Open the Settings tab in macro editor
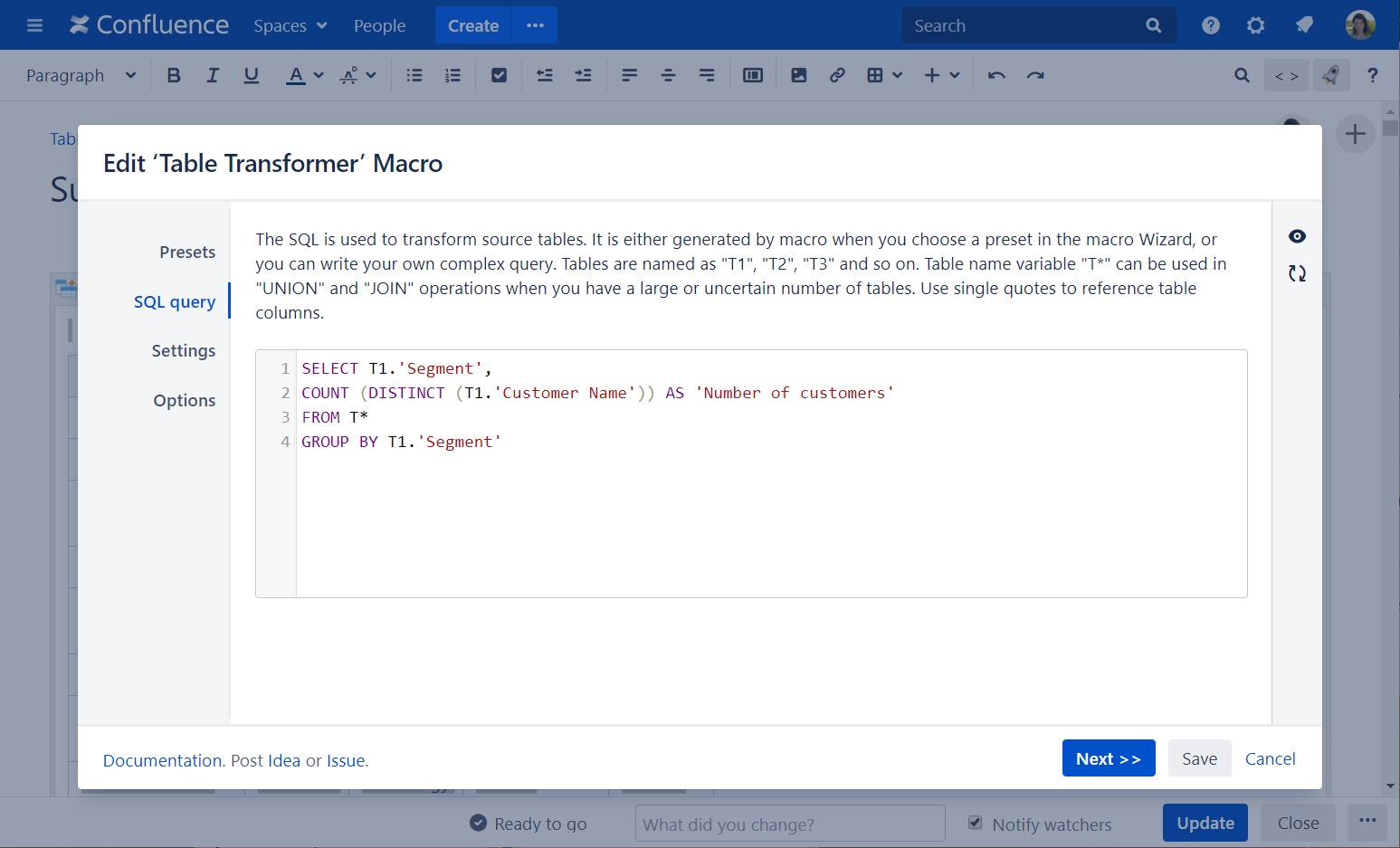1400x848 pixels. [184, 350]
